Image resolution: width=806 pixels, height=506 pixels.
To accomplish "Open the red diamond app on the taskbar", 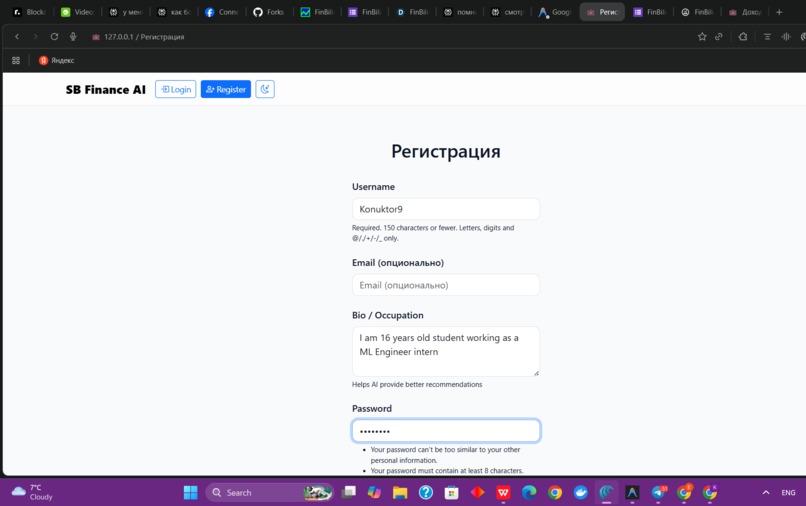I will [x=478, y=492].
